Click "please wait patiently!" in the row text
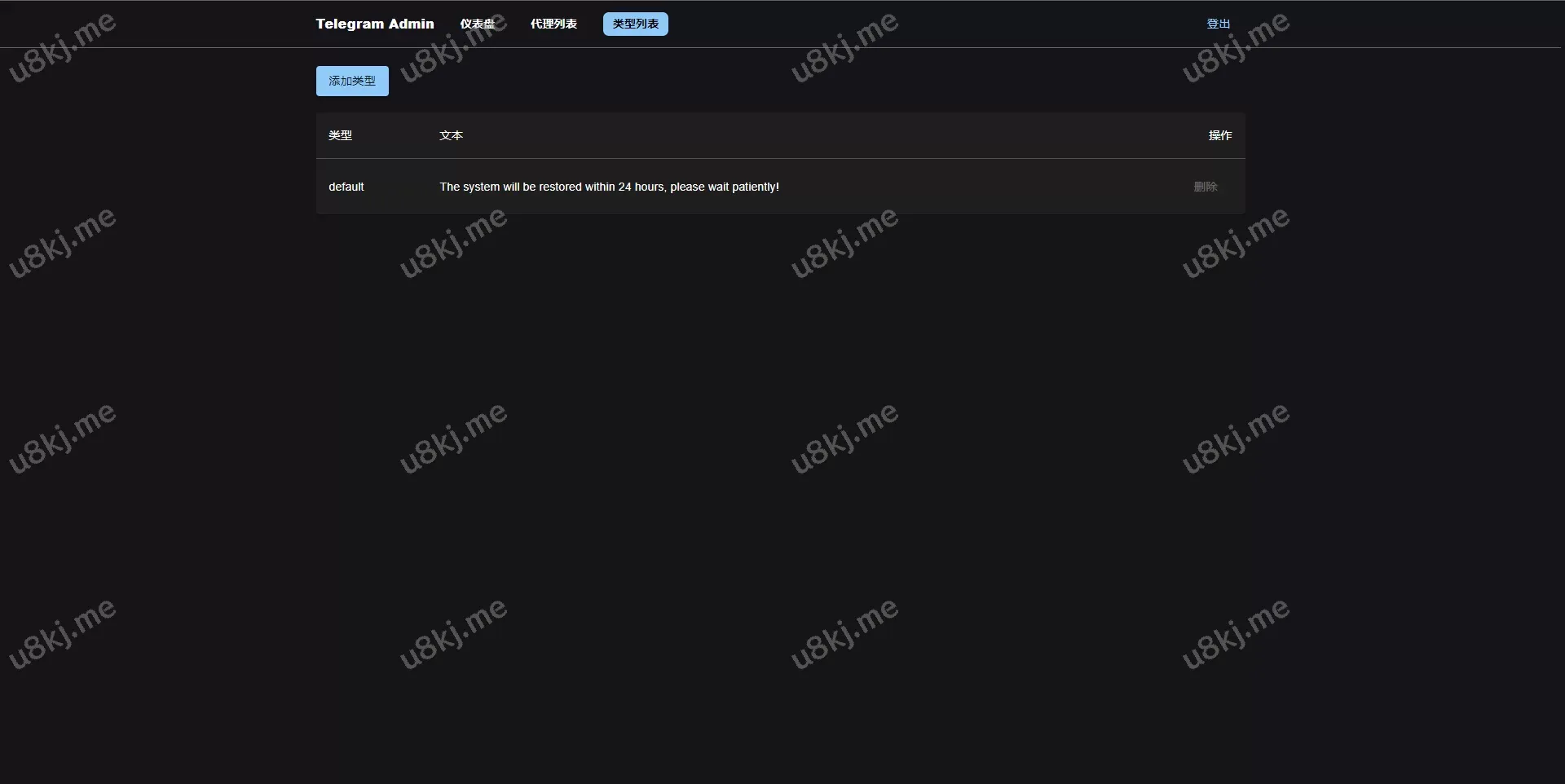1565x784 pixels. pyautogui.click(x=725, y=187)
